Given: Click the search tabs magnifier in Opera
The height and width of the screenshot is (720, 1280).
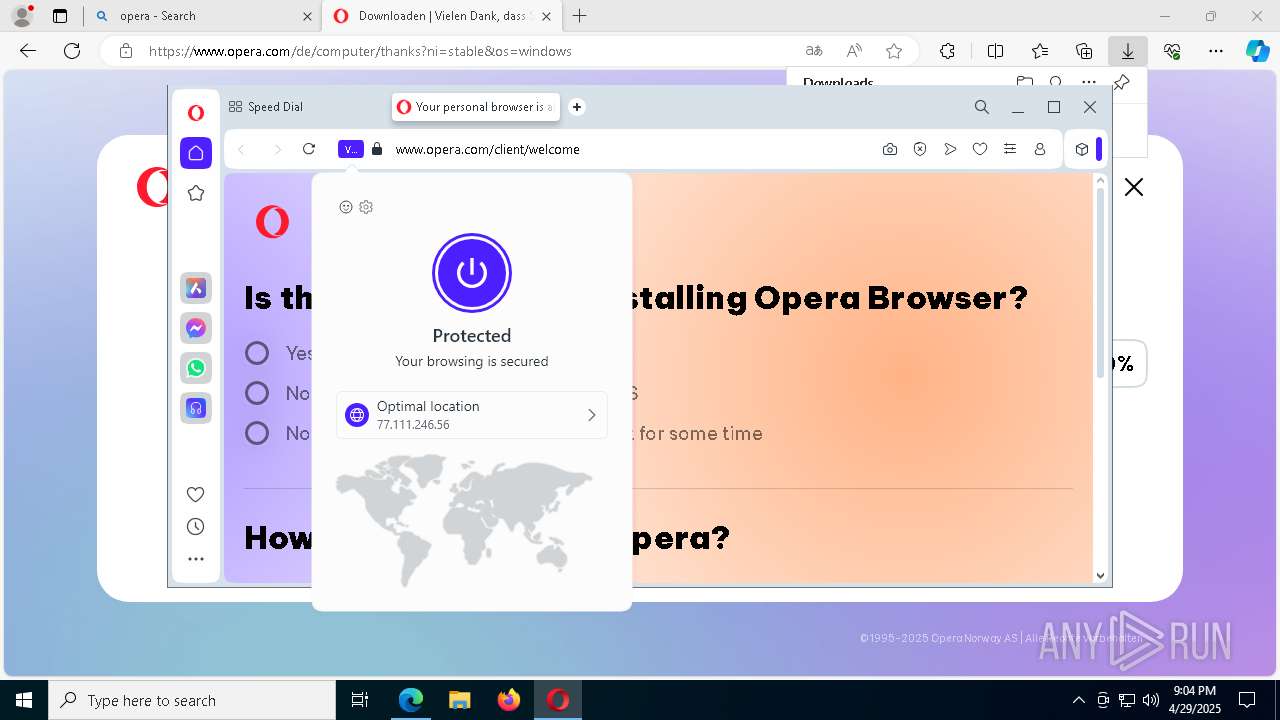Looking at the screenshot, I should point(982,107).
